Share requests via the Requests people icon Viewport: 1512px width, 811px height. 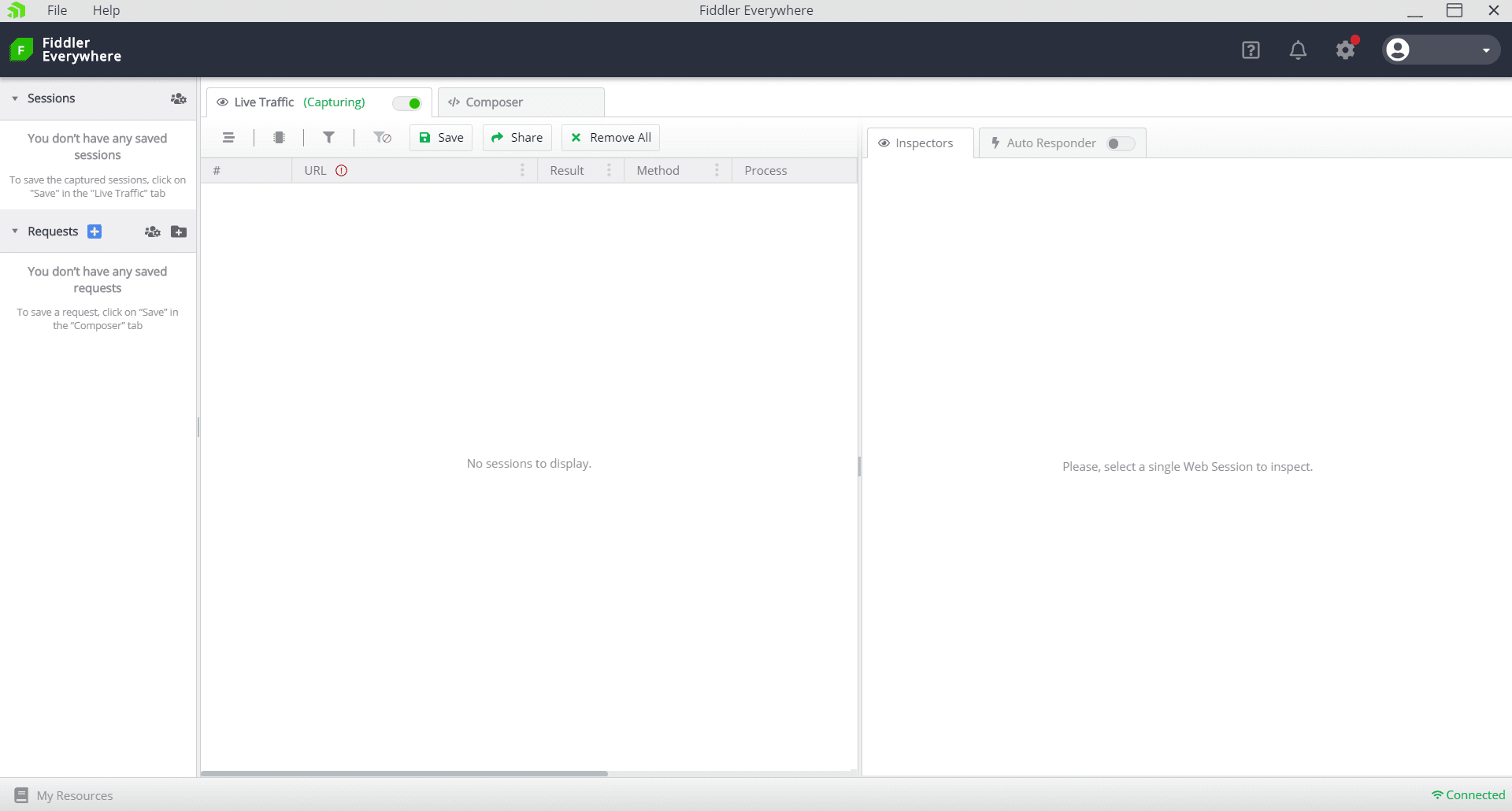(x=153, y=231)
